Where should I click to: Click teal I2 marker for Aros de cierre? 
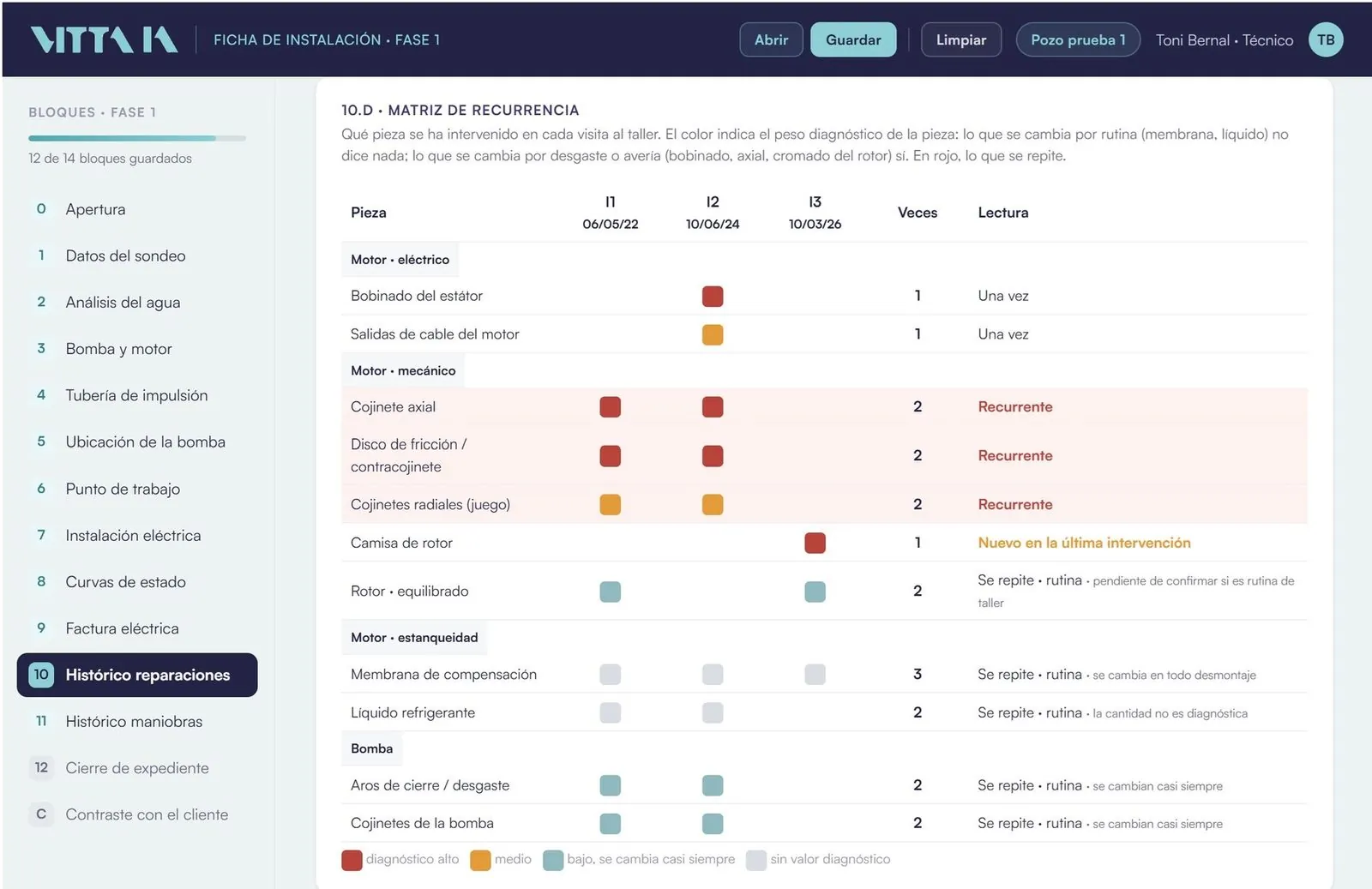click(x=713, y=785)
